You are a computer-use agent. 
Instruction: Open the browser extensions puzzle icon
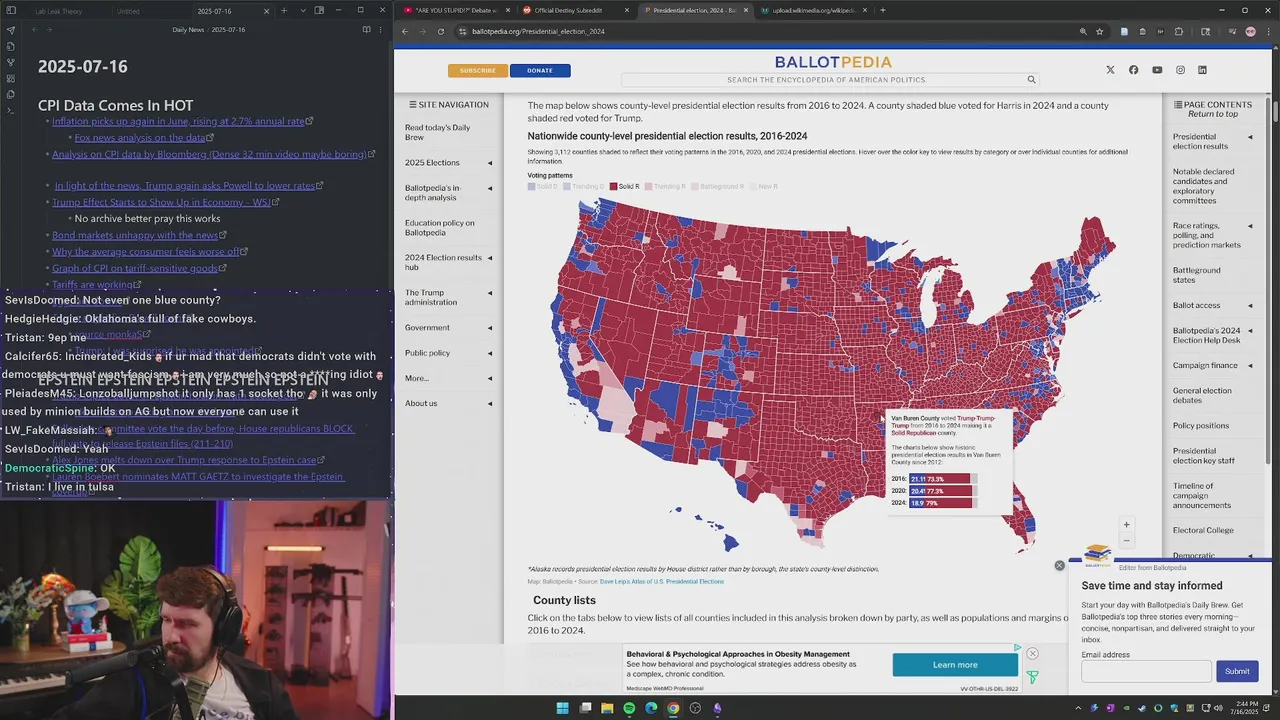1178,31
